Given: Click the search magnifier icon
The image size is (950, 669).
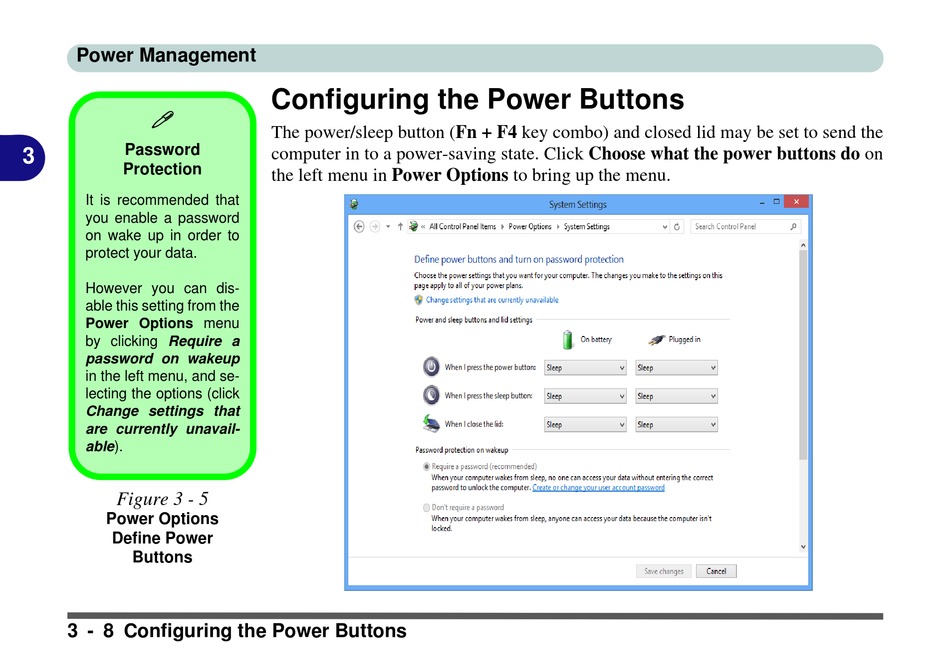Looking at the screenshot, I should [793, 227].
